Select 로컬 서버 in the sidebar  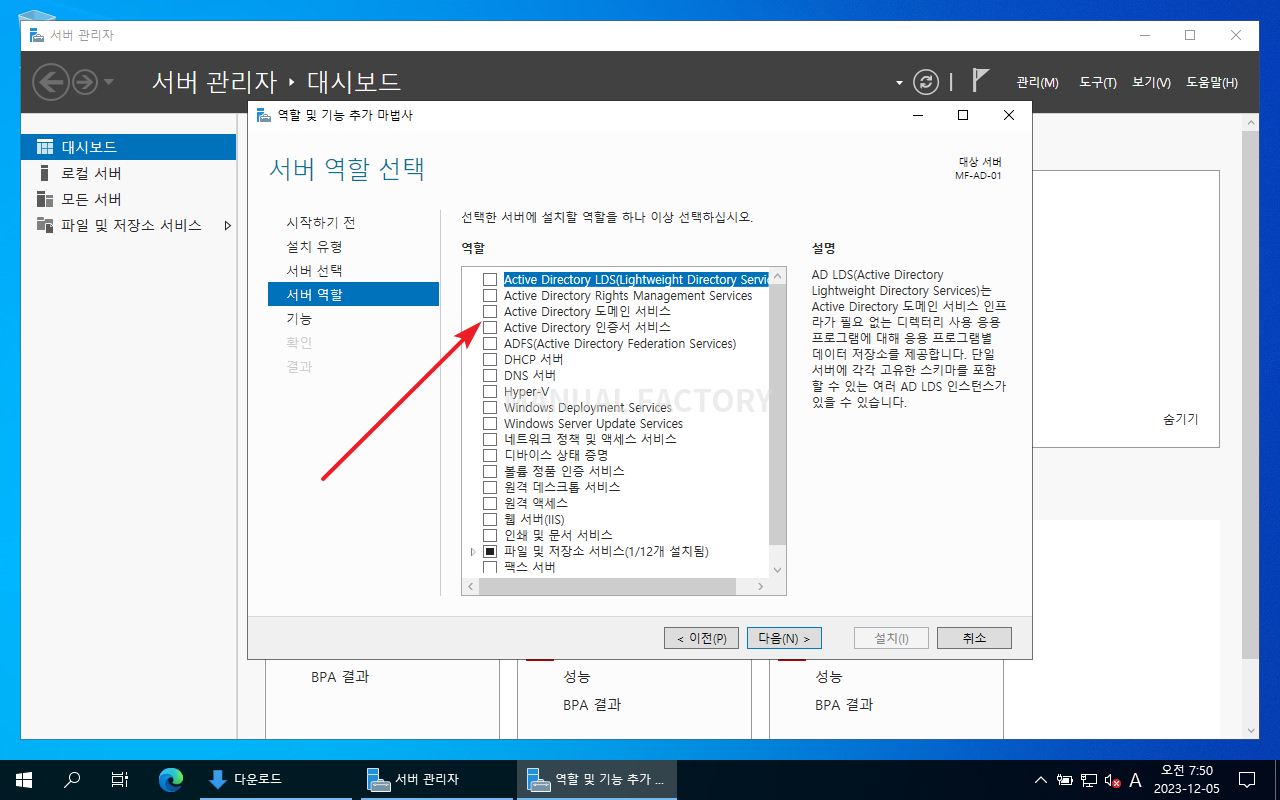click(128, 173)
